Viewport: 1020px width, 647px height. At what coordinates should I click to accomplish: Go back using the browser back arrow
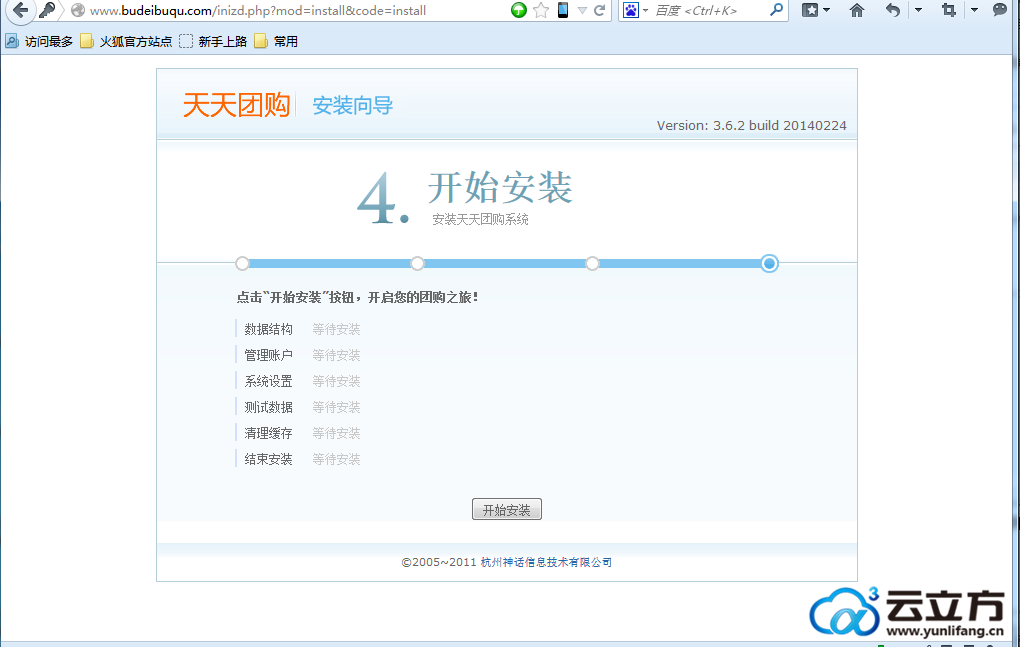[20, 10]
